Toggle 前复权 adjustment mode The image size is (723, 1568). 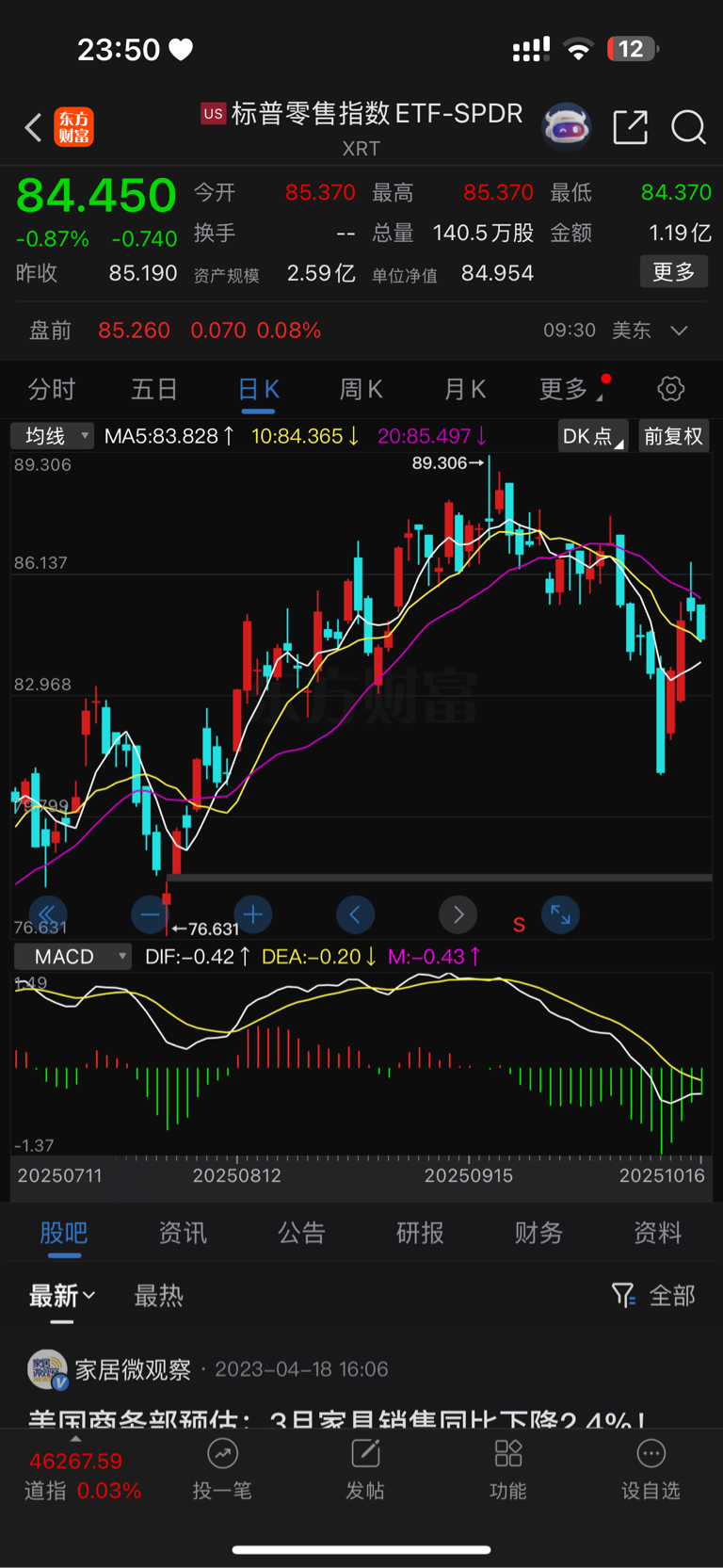(673, 436)
